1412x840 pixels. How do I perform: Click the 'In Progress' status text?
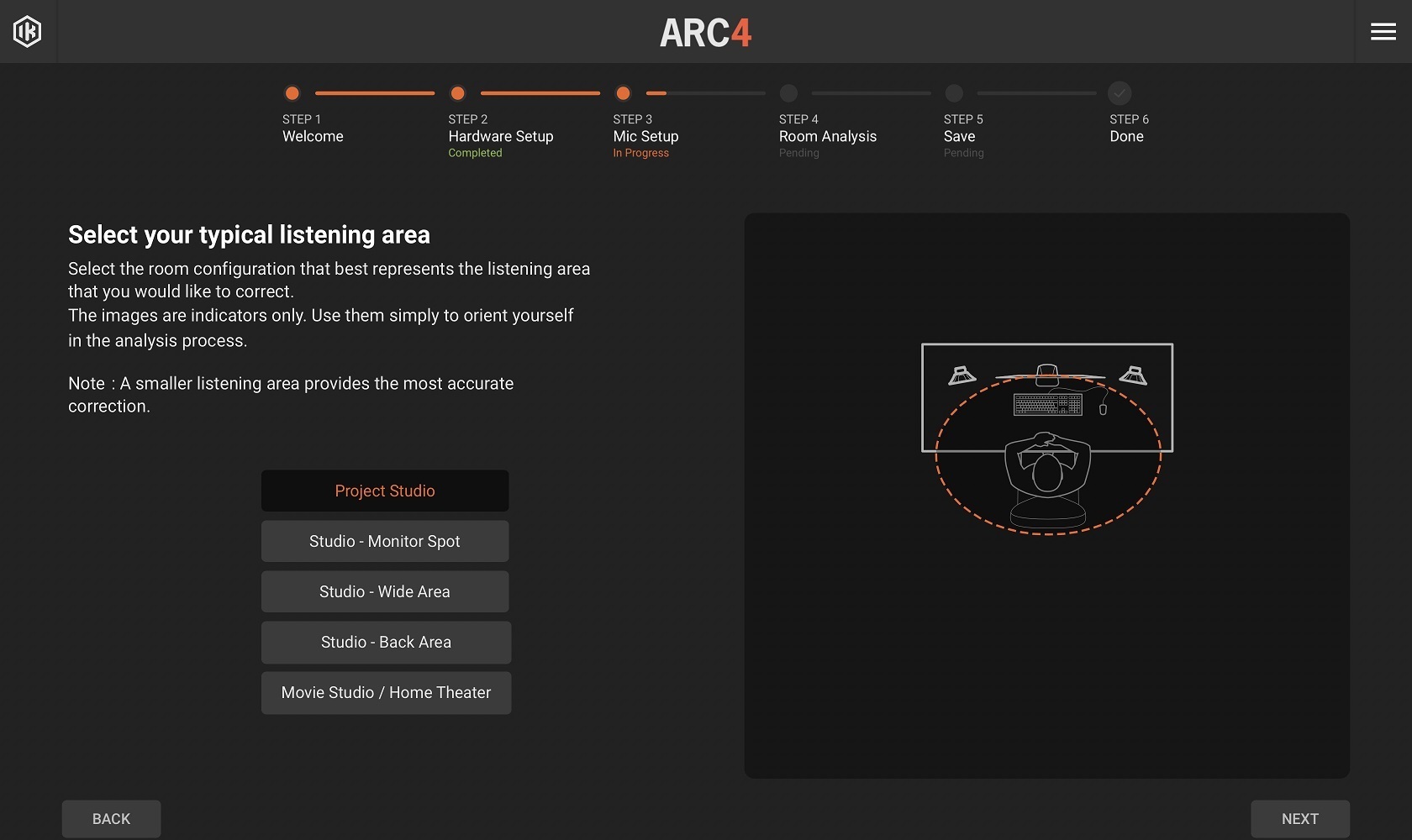[x=641, y=153]
